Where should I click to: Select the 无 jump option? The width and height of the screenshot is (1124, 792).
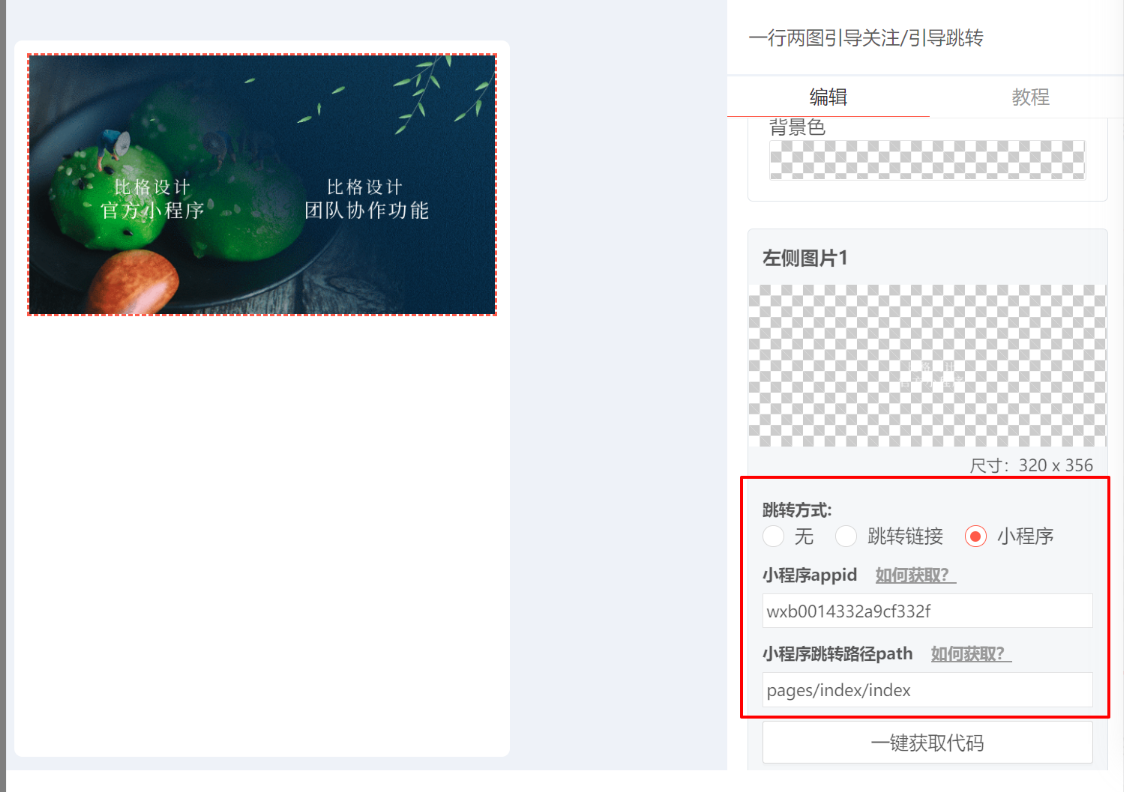pos(773,536)
